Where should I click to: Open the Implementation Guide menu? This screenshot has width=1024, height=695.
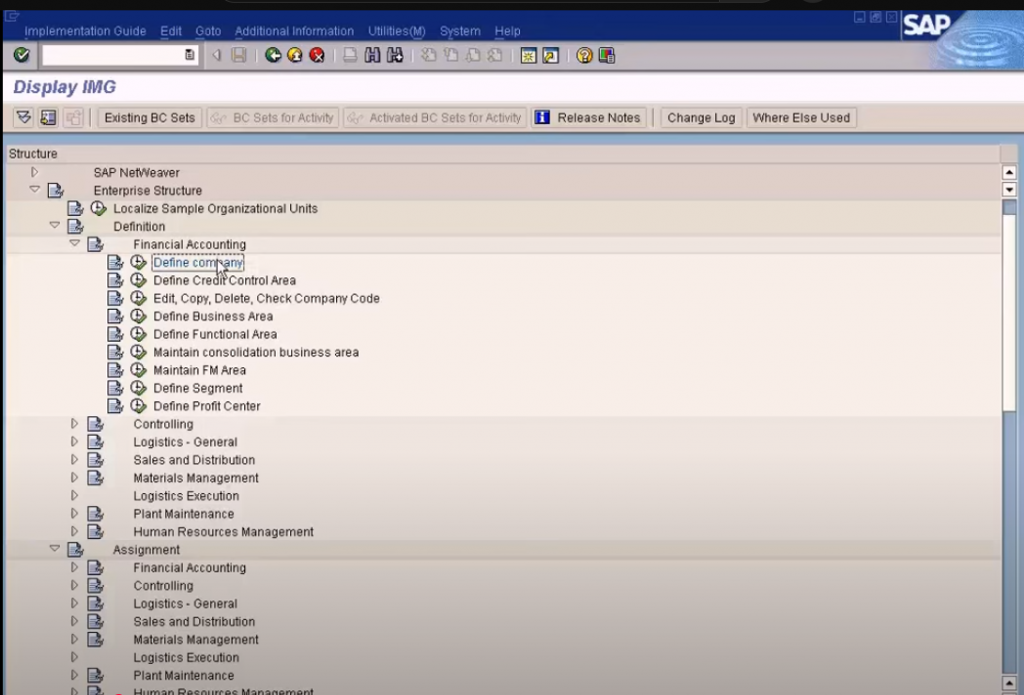tap(85, 31)
